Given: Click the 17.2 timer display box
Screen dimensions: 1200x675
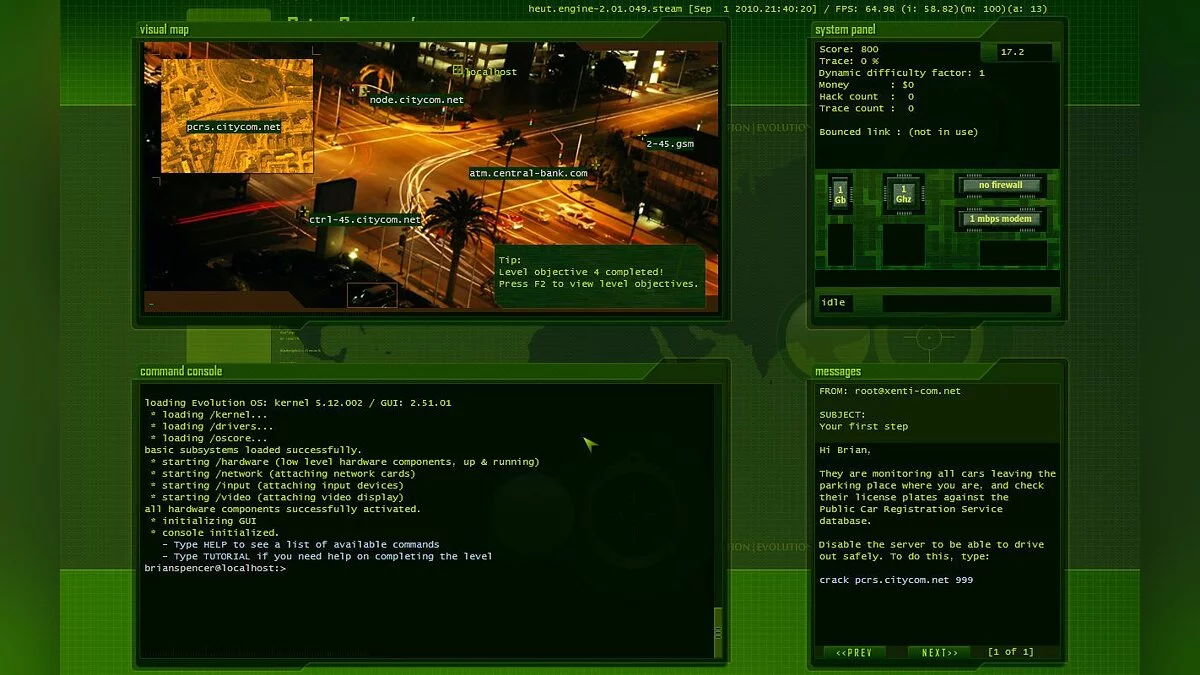Looking at the screenshot, I should pos(1024,53).
